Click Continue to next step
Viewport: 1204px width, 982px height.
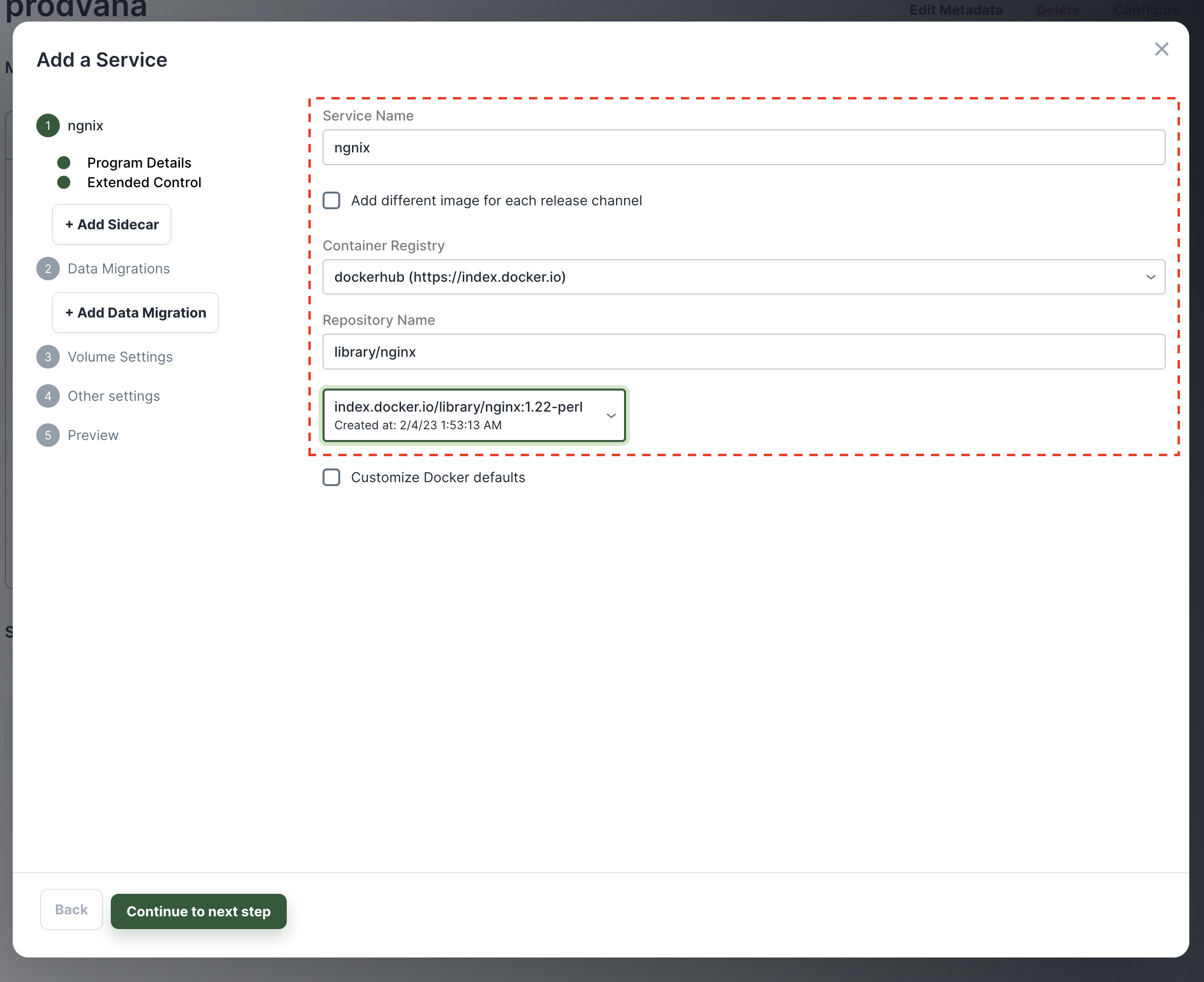[x=199, y=911]
